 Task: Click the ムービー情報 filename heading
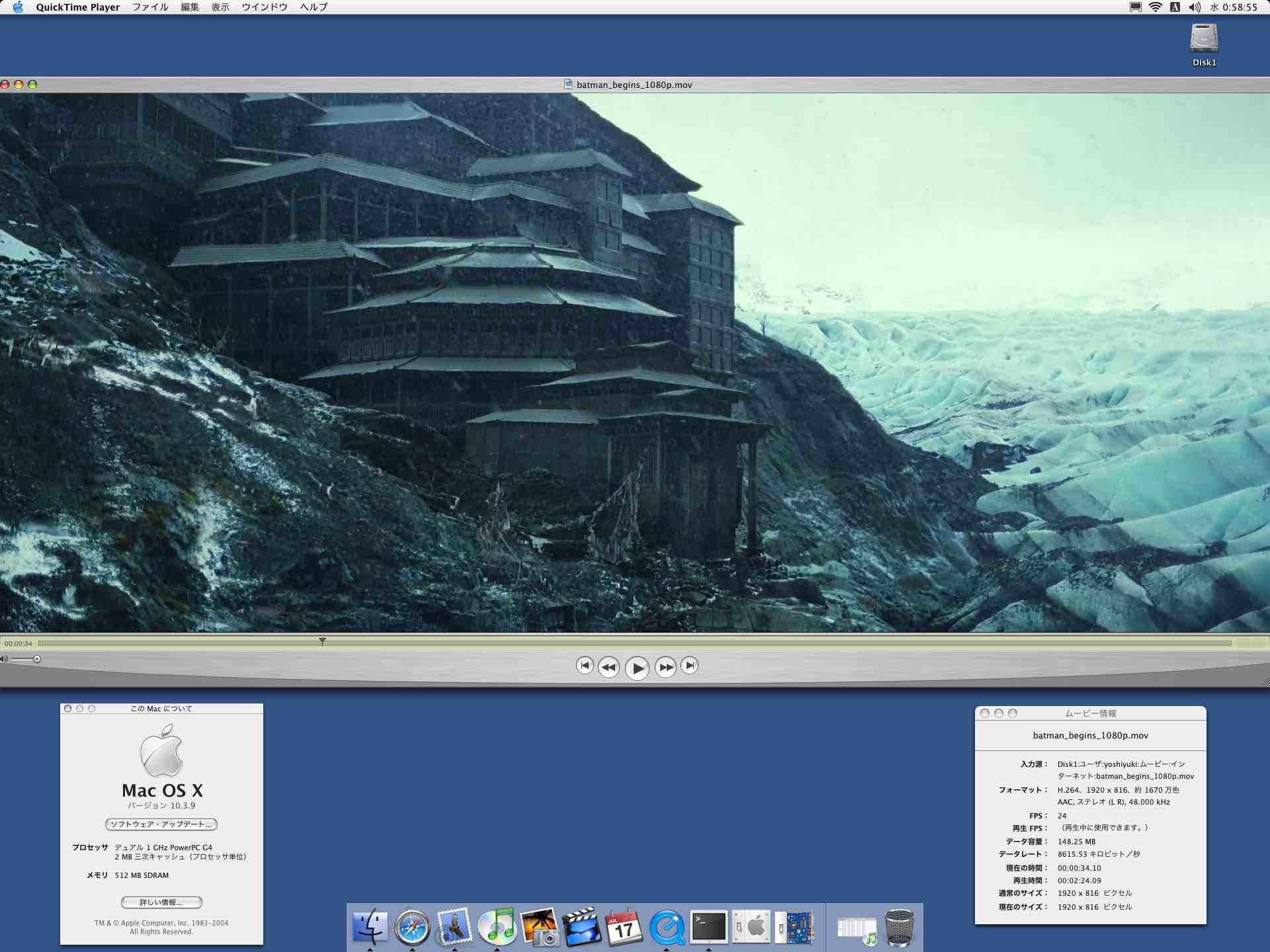tap(1091, 735)
